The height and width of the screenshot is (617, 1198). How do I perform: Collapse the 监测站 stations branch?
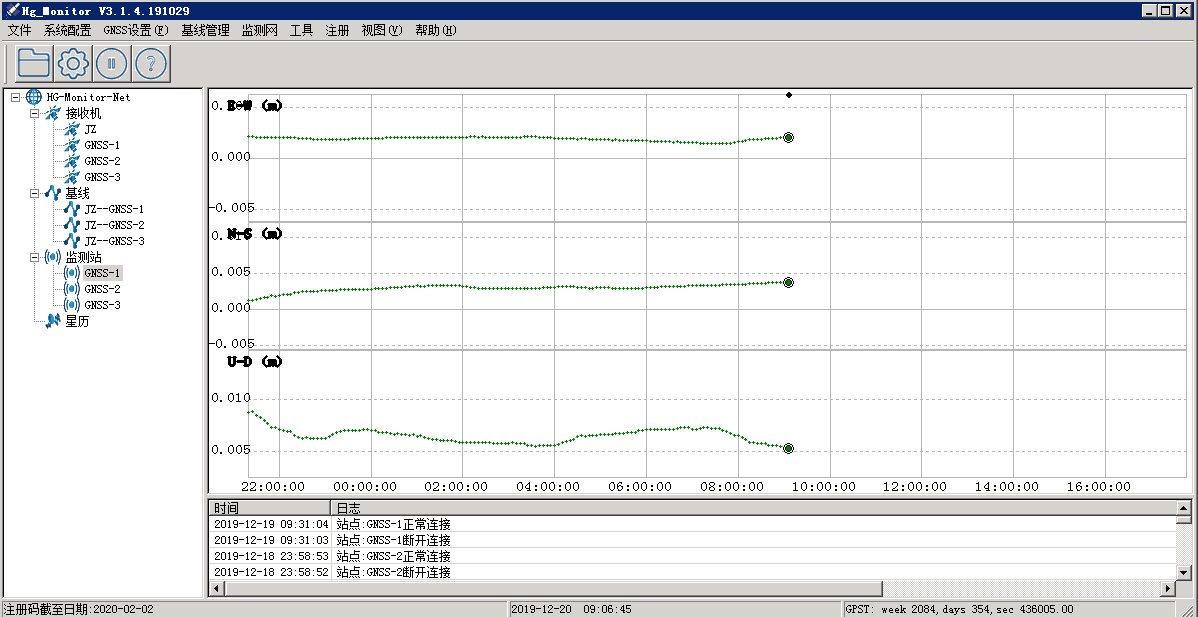tap(34, 257)
